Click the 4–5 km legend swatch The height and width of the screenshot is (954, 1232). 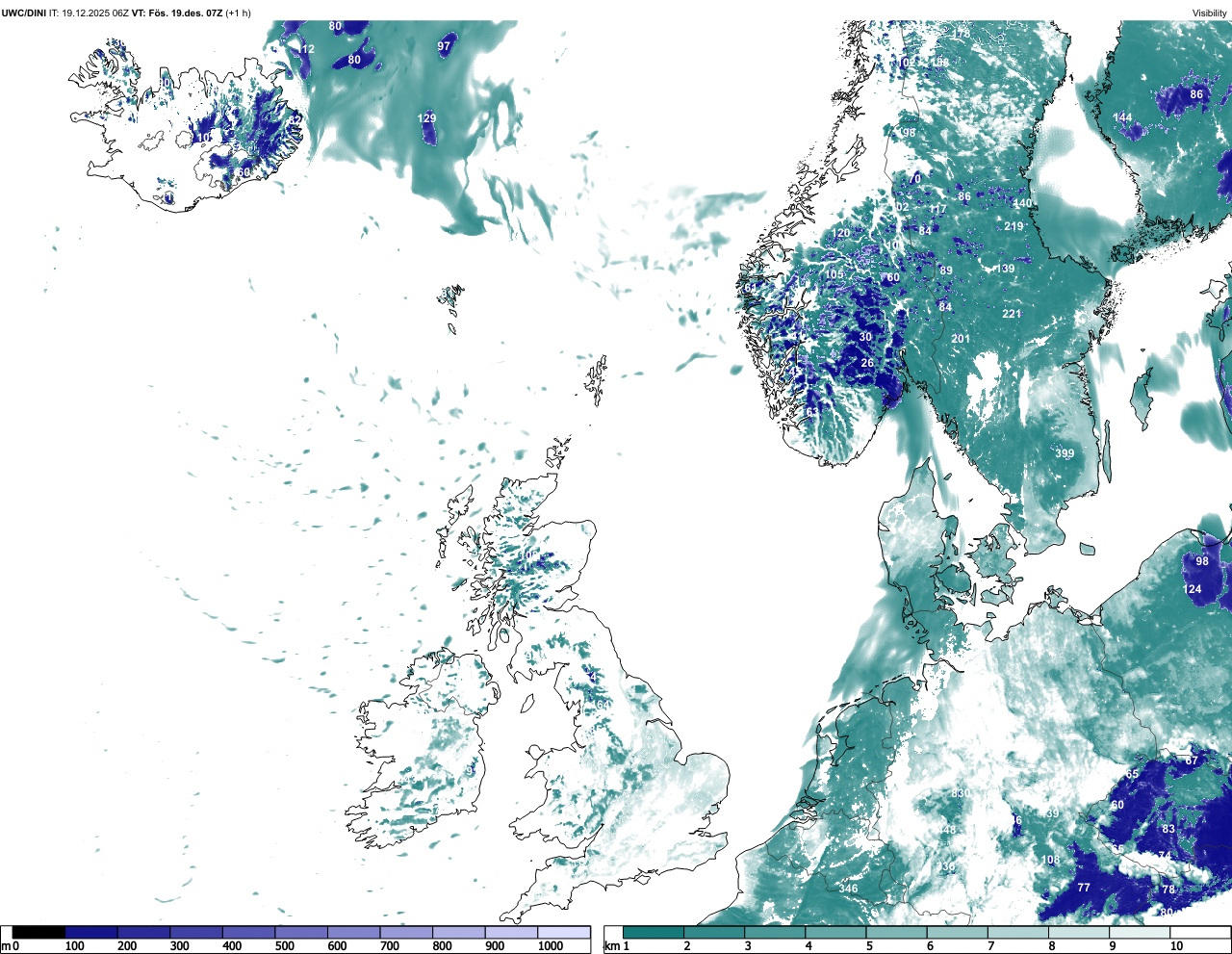click(x=835, y=932)
